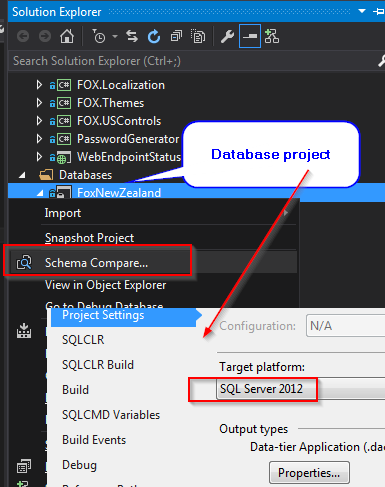385x487 pixels.
Task: Open Target platform SQL Server 2012 dropdown
Action: click(301, 389)
